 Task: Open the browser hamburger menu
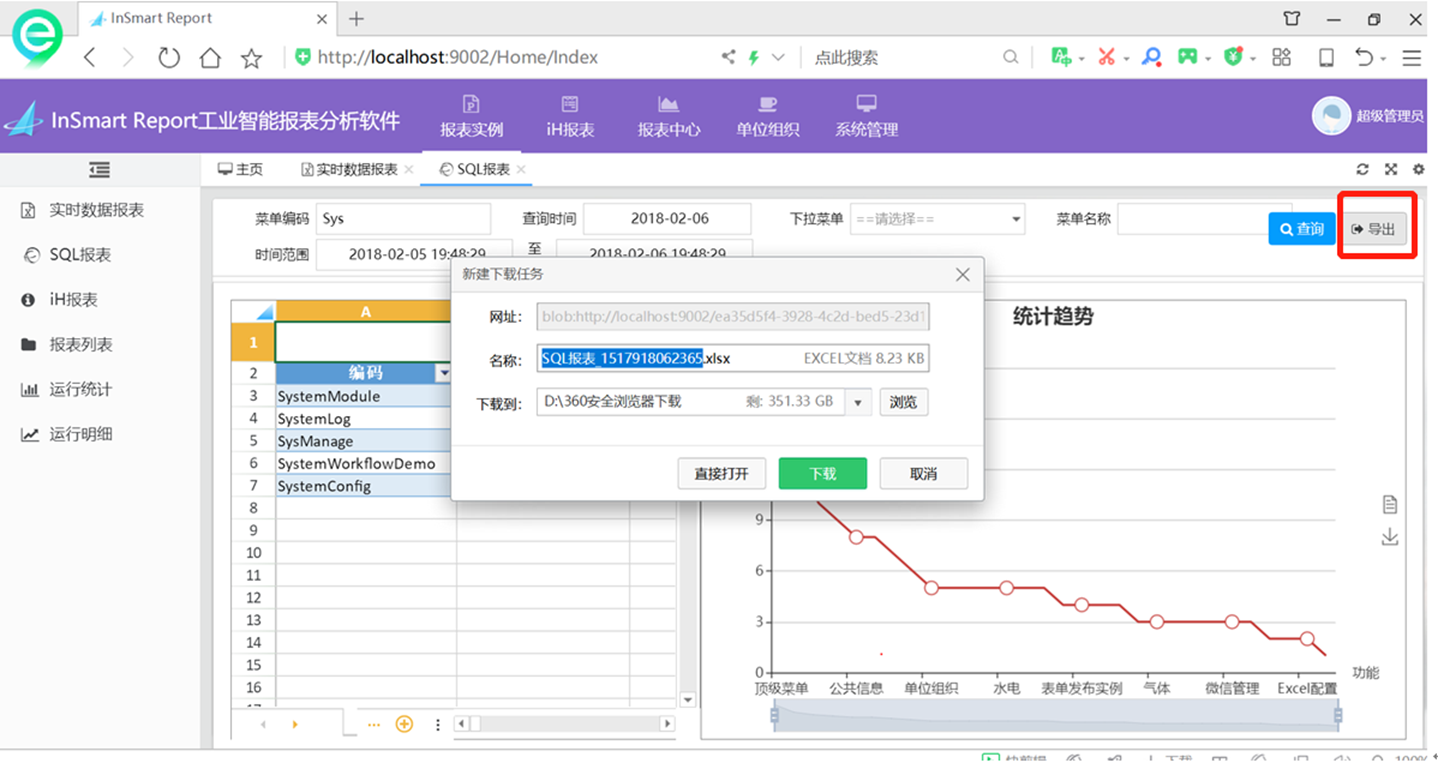pos(1412,58)
